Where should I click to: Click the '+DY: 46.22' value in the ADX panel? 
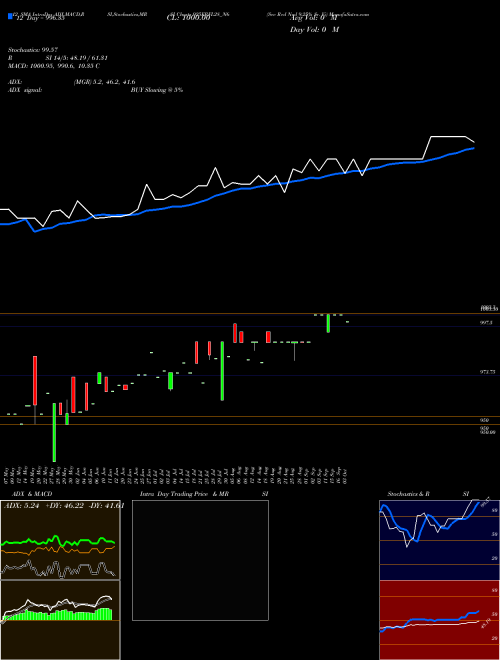(x=66, y=506)
